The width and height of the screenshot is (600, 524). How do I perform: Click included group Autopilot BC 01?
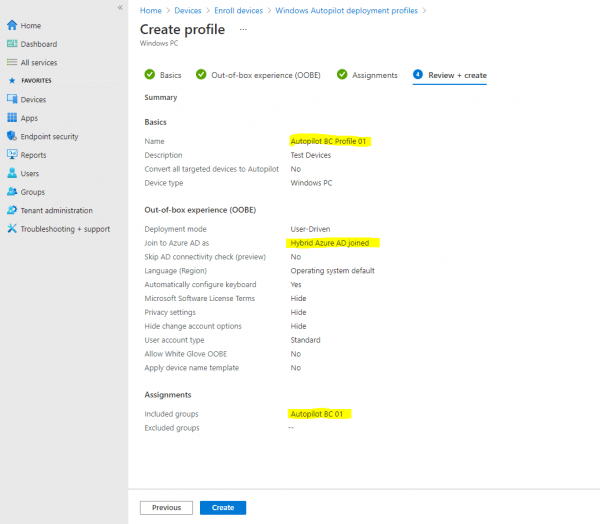tap(317, 414)
